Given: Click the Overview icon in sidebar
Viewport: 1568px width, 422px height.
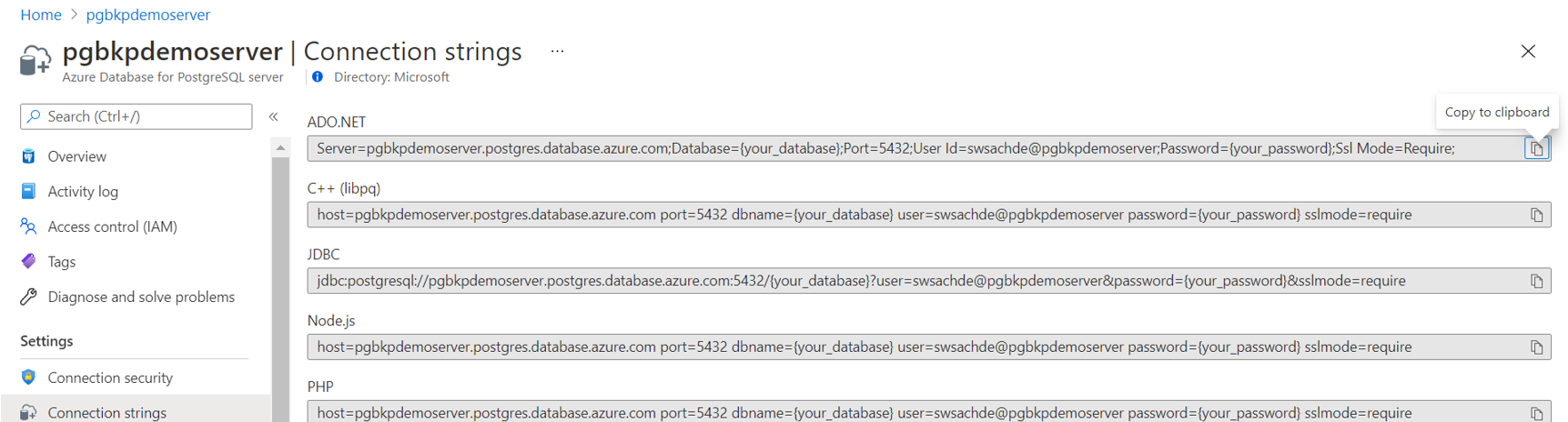Looking at the screenshot, I should [29, 156].
